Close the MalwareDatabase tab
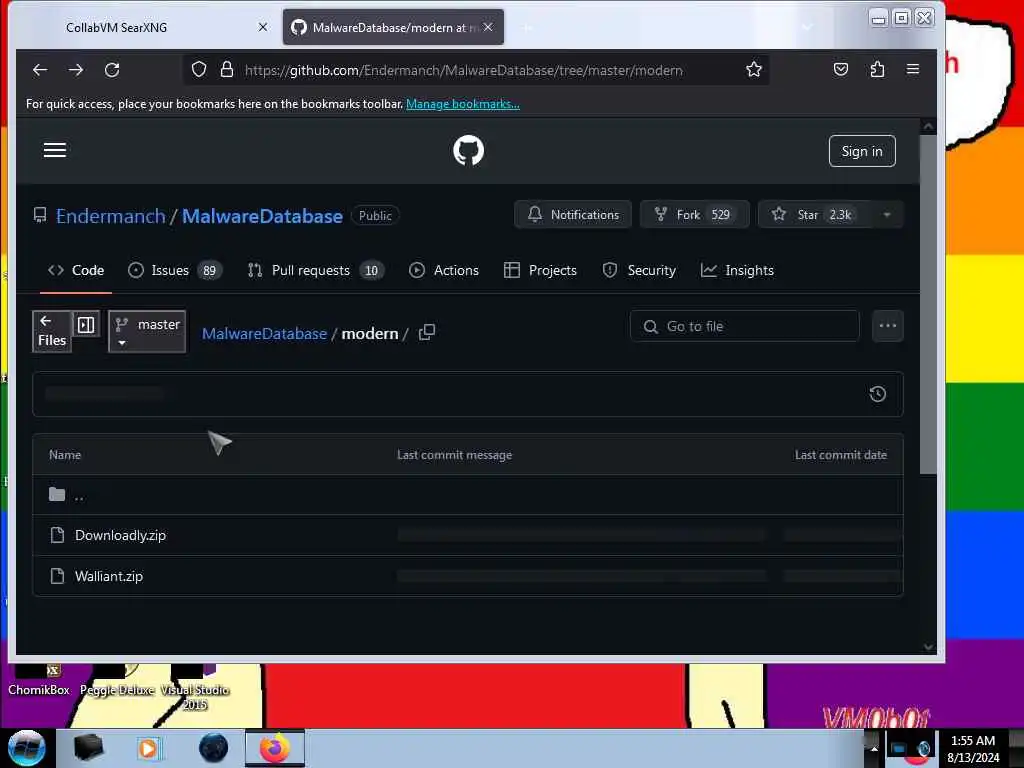 (x=488, y=27)
